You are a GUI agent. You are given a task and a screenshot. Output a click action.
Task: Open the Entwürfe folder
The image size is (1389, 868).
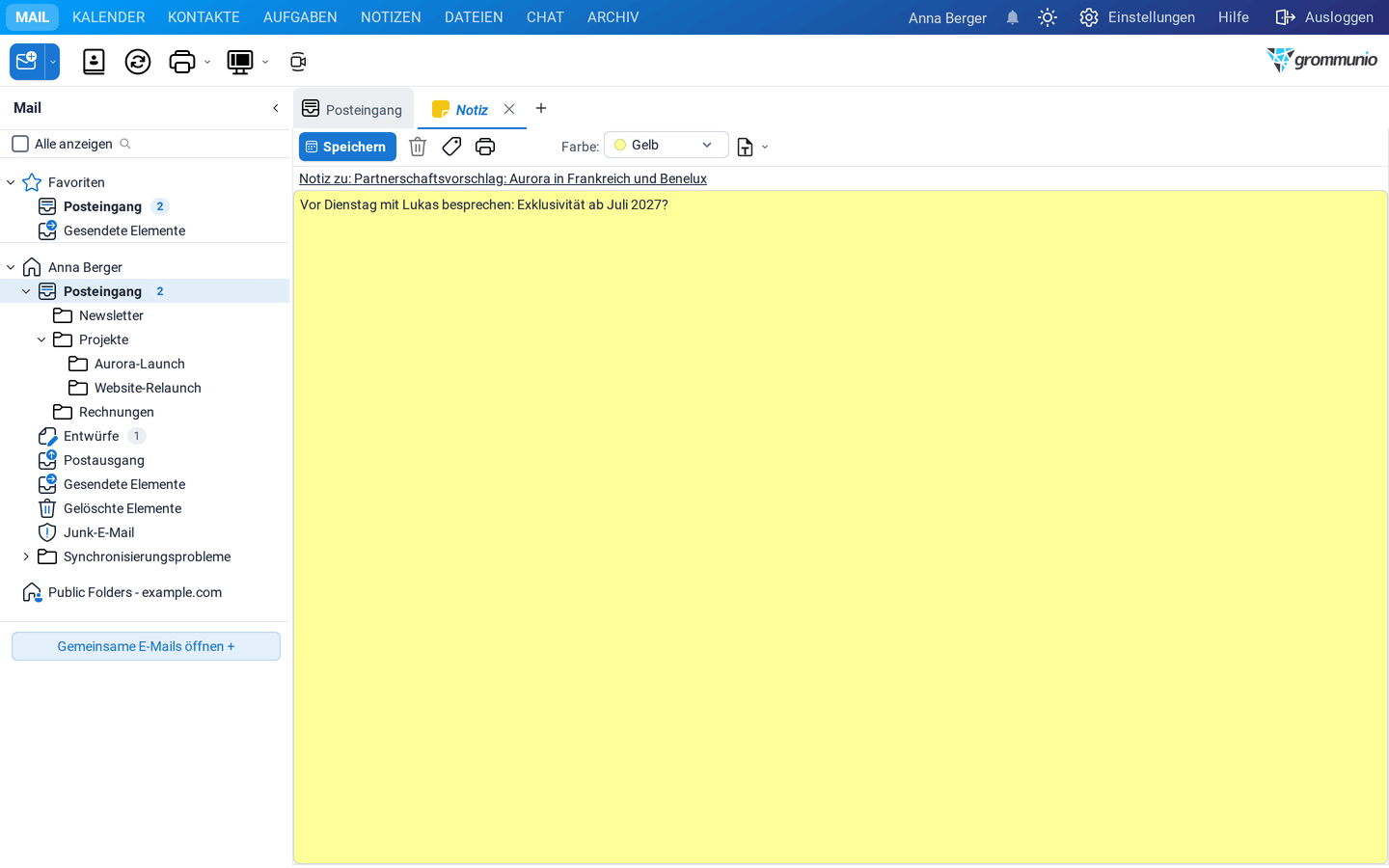pyautogui.click(x=92, y=436)
